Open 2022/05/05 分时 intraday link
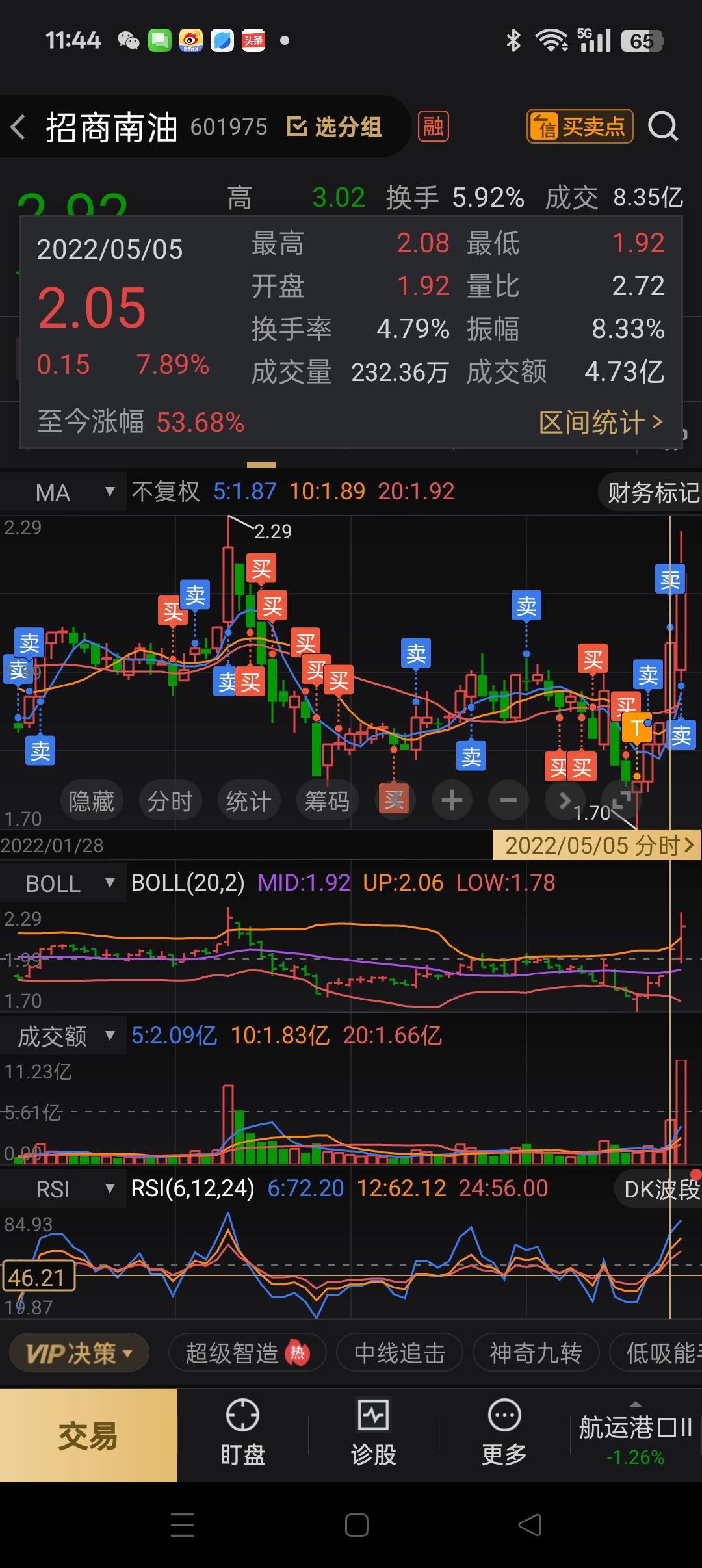Screen dimensions: 702x1568 [x=597, y=845]
